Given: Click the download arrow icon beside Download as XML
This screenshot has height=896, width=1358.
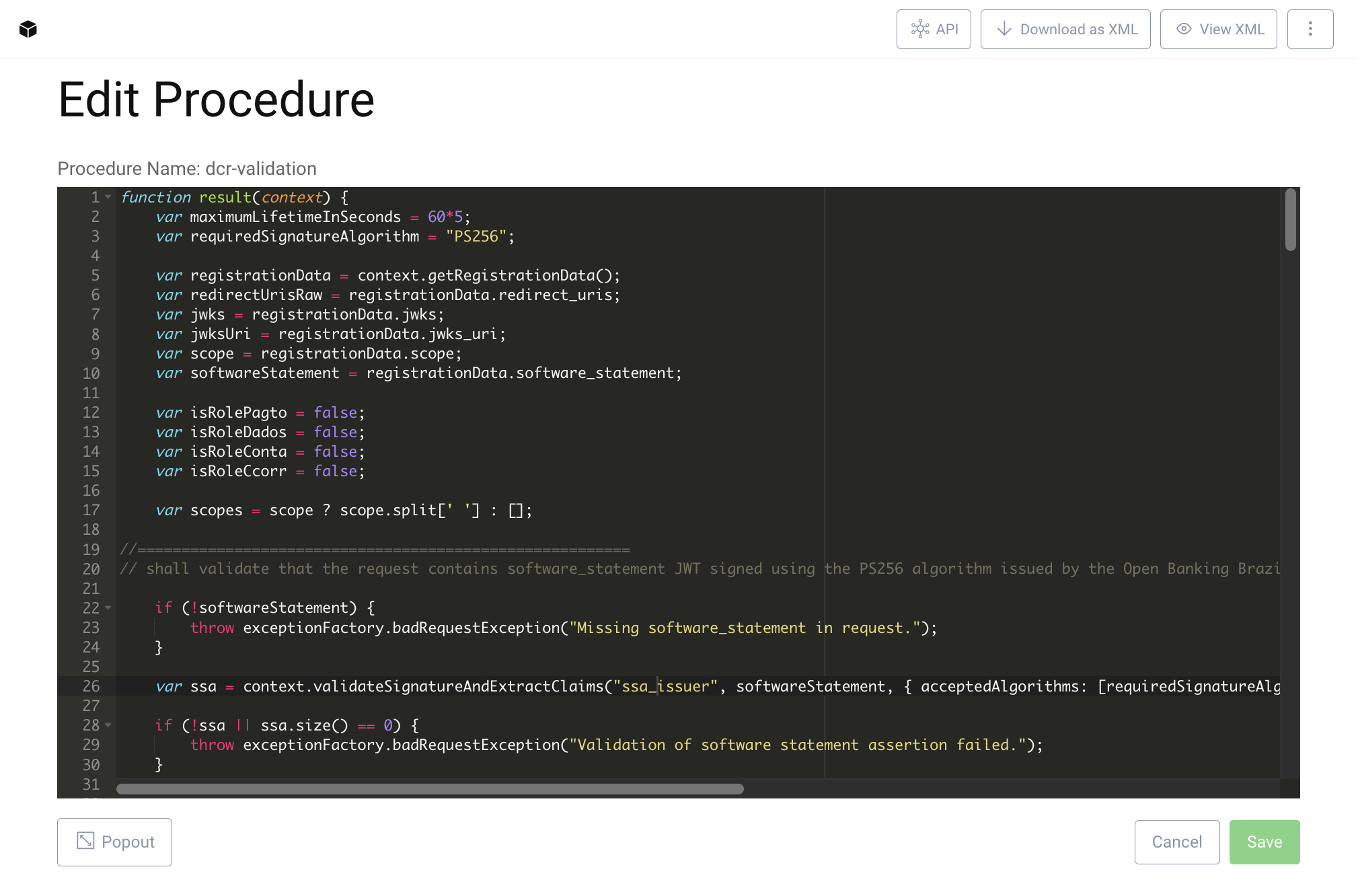Looking at the screenshot, I should coord(1005,28).
